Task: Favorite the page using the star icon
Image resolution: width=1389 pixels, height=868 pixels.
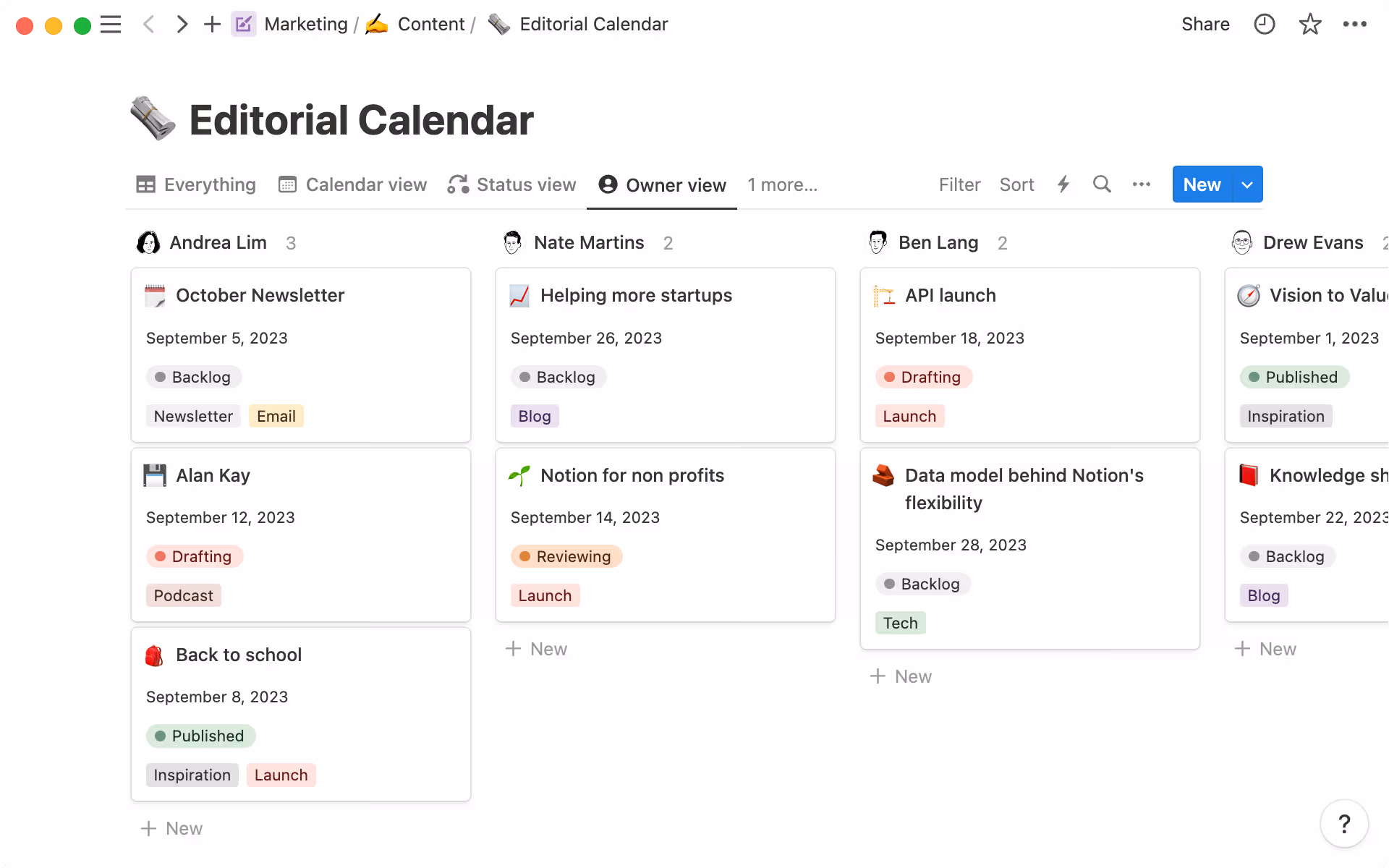Action: pos(1309,24)
